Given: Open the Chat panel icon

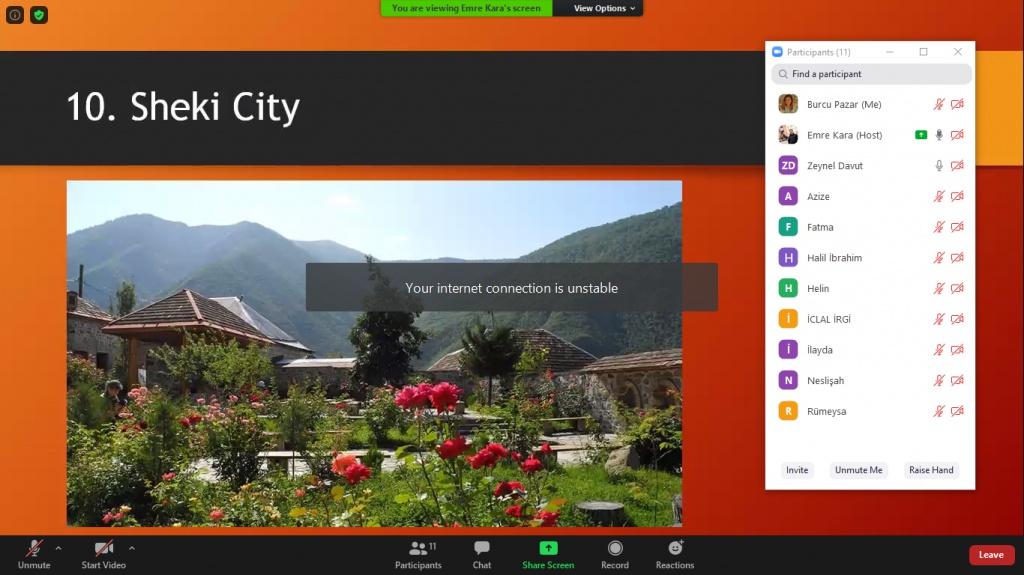Looking at the screenshot, I should tap(482, 549).
